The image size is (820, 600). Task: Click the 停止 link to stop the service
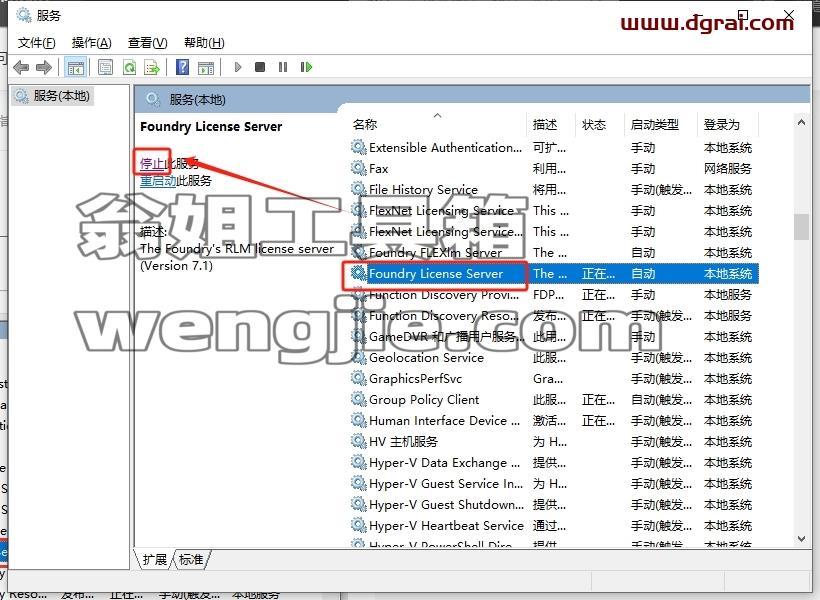click(152, 163)
